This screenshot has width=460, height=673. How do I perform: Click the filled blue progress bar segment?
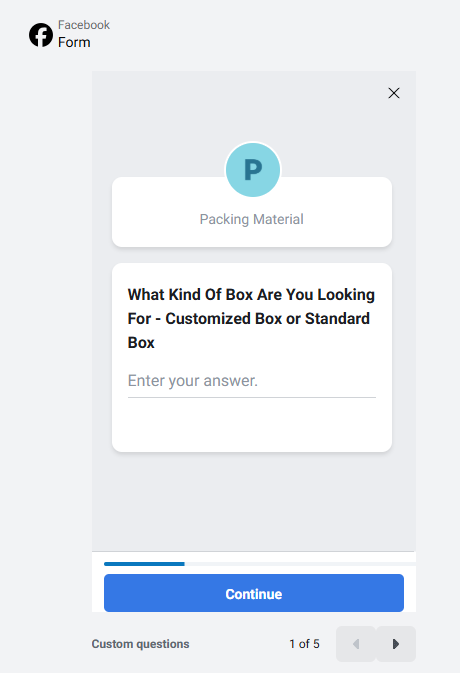point(144,564)
